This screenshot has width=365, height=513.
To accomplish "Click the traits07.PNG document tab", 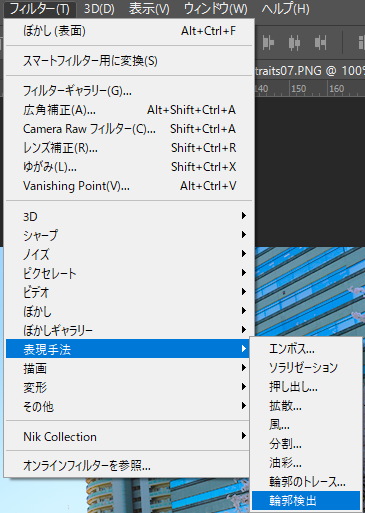I will click(310, 71).
